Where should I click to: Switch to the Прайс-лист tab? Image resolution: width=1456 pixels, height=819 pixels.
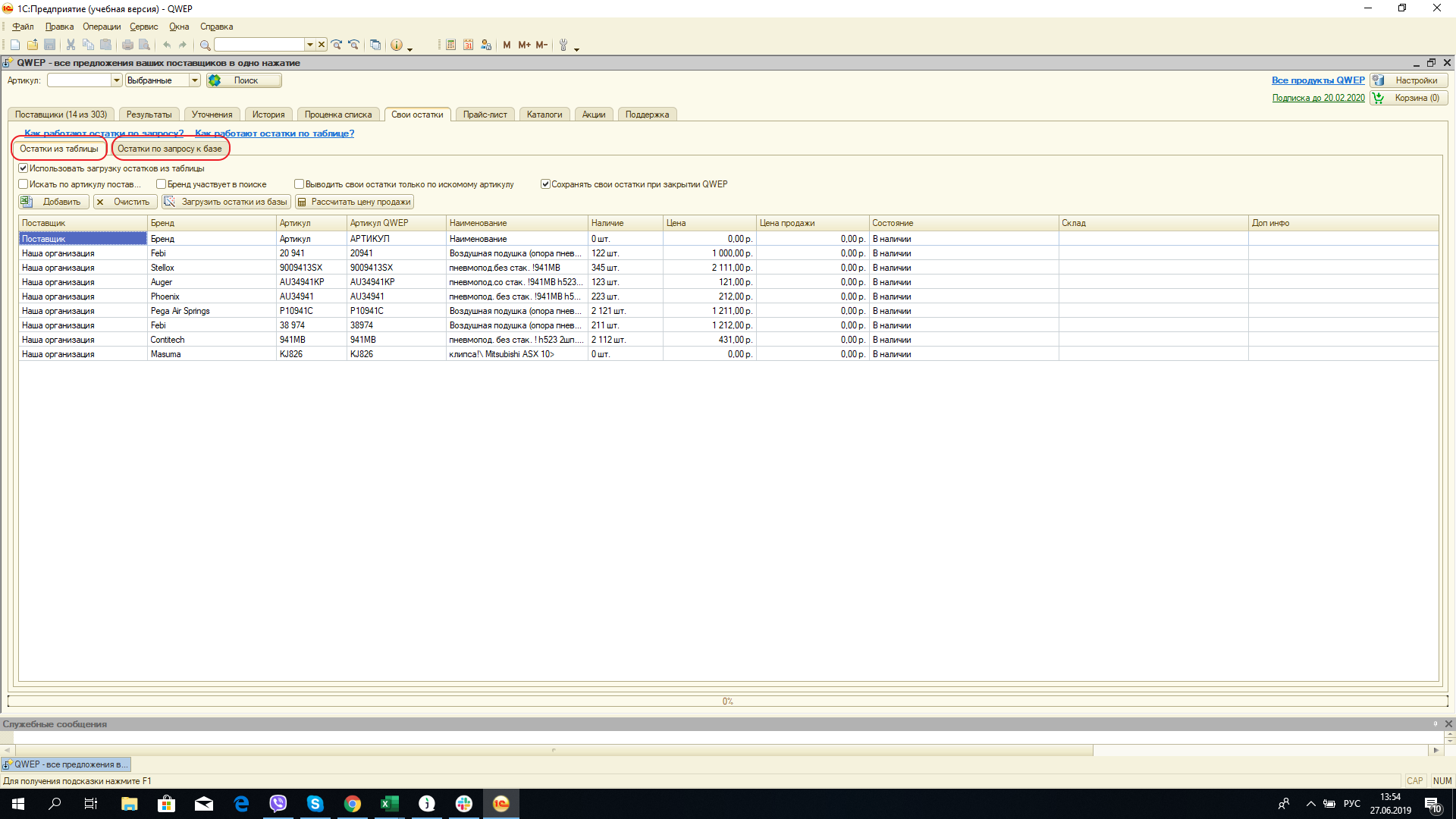[485, 115]
